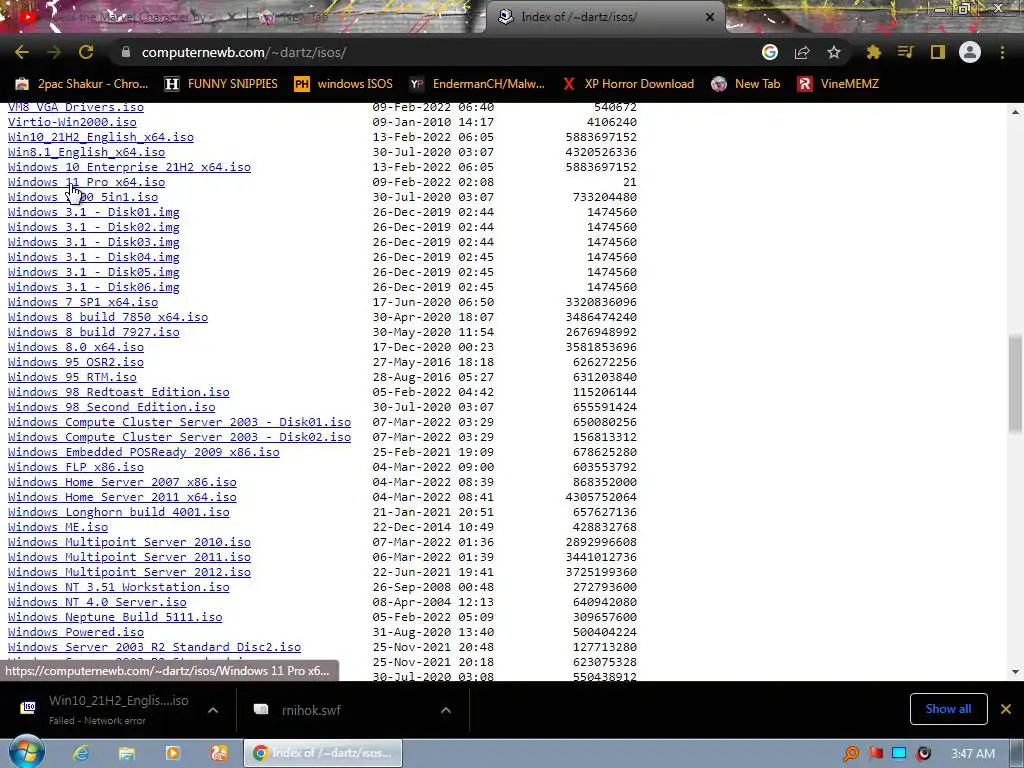The height and width of the screenshot is (768, 1024).
Task: Close the Index of /~dartz/isos/ tab
Action: pyautogui.click(x=710, y=17)
